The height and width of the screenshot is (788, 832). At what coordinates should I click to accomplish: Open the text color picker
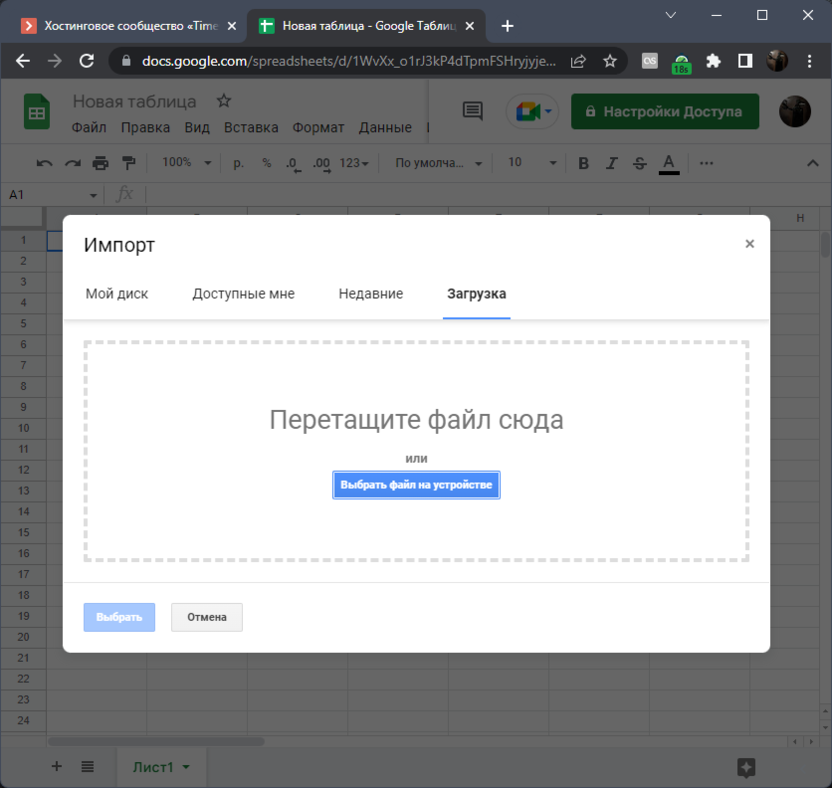[x=669, y=163]
